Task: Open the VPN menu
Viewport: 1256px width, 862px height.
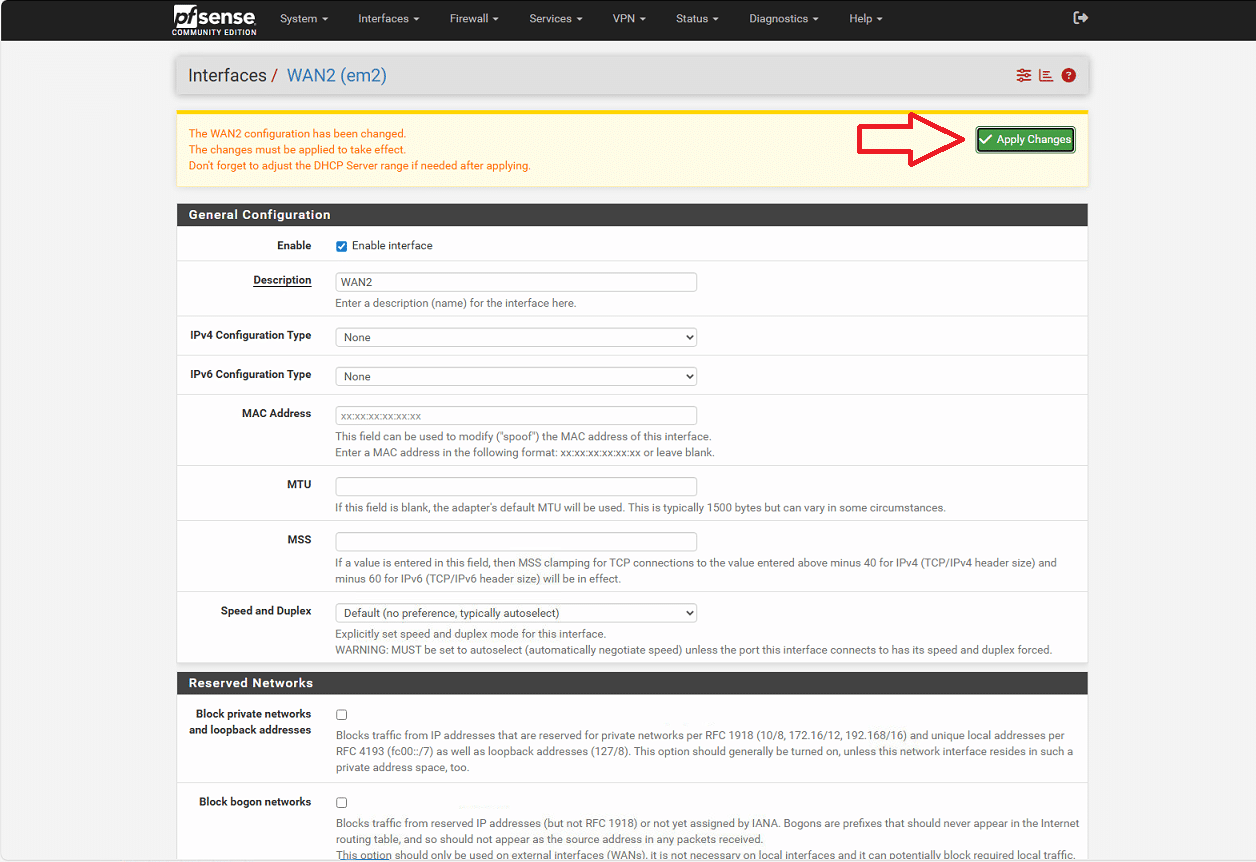Action: [x=629, y=19]
